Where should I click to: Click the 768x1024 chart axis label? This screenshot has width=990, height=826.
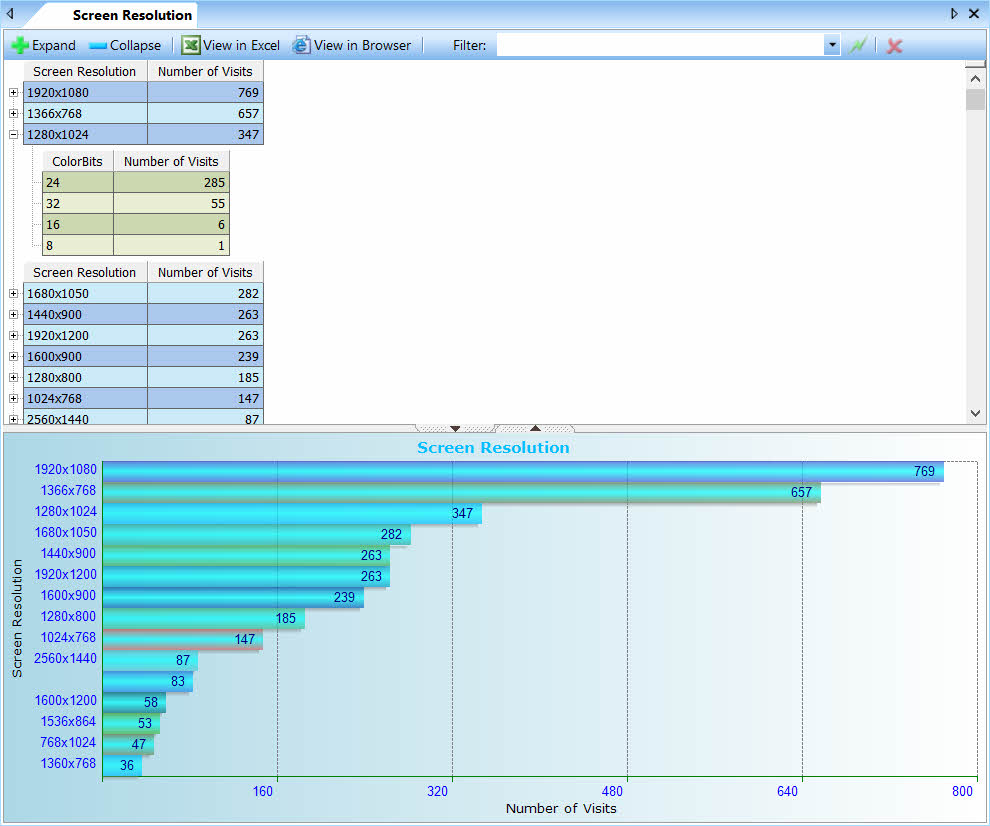pos(68,742)
